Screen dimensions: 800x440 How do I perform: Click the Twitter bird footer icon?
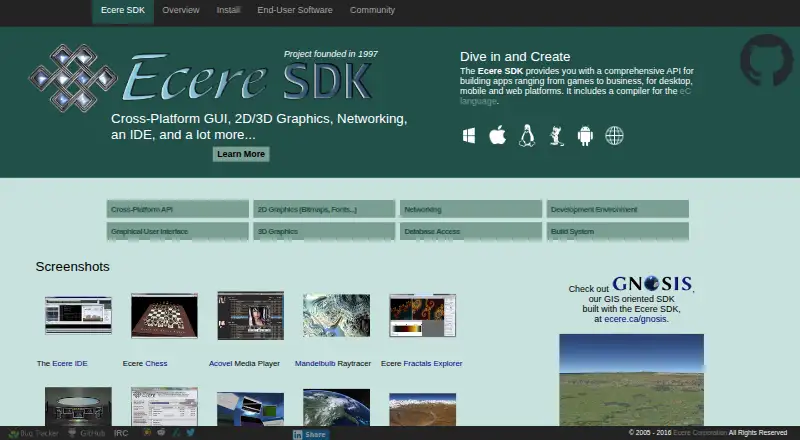pyautogui.click(x=190, y=432)
